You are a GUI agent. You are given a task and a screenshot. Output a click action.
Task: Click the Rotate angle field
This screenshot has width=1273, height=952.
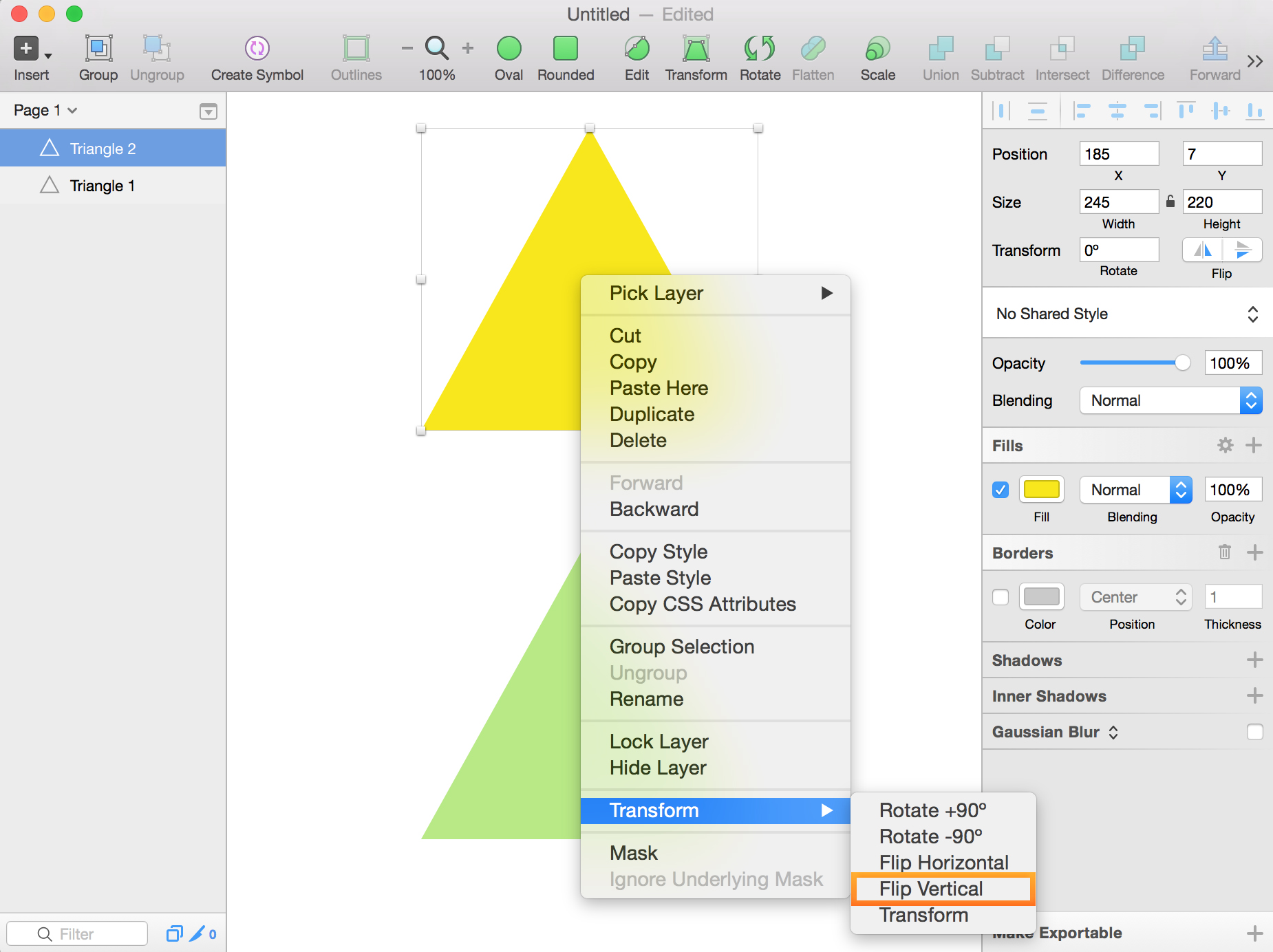1119,250
